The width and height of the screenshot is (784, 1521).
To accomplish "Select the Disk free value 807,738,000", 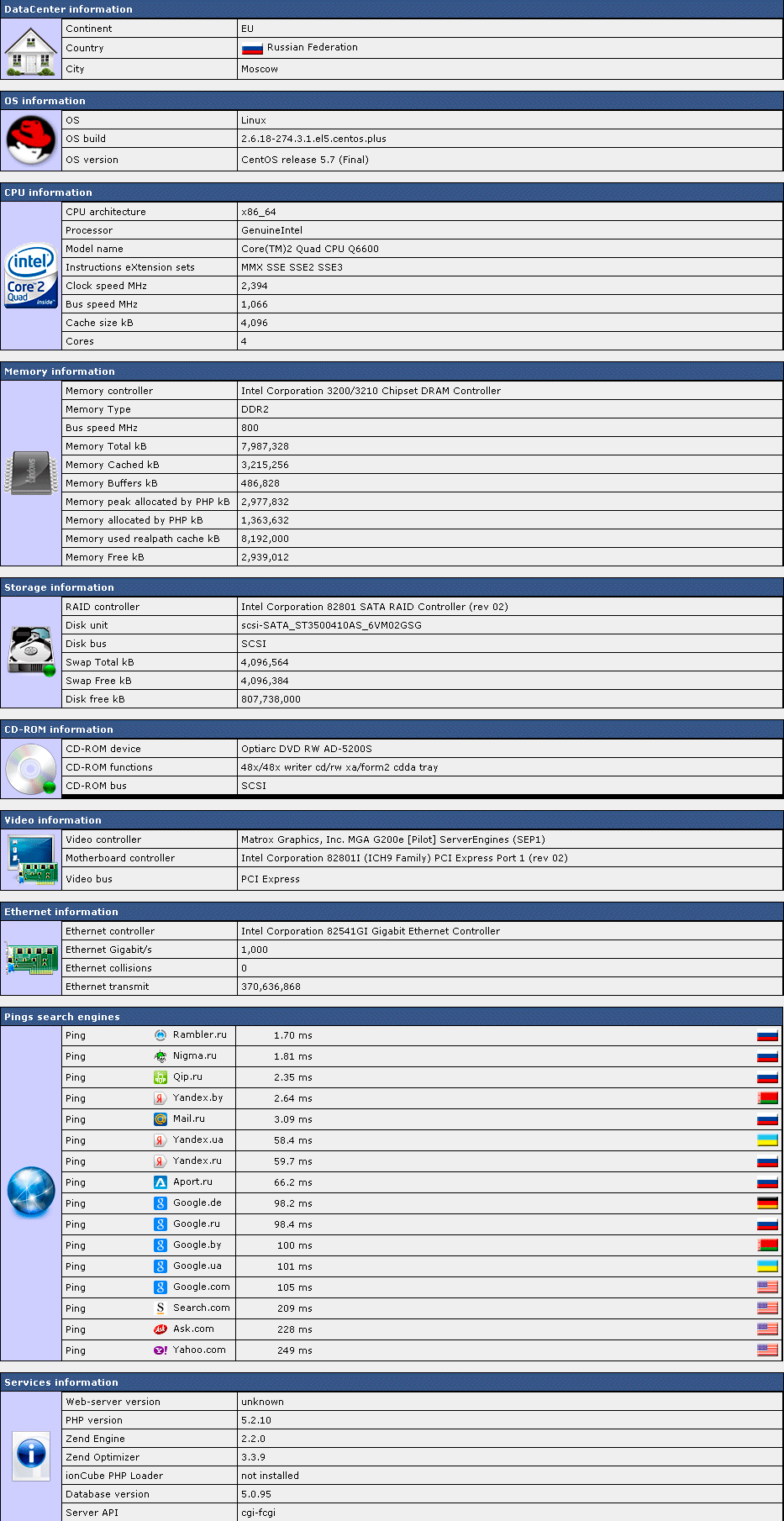I will 271,700.
